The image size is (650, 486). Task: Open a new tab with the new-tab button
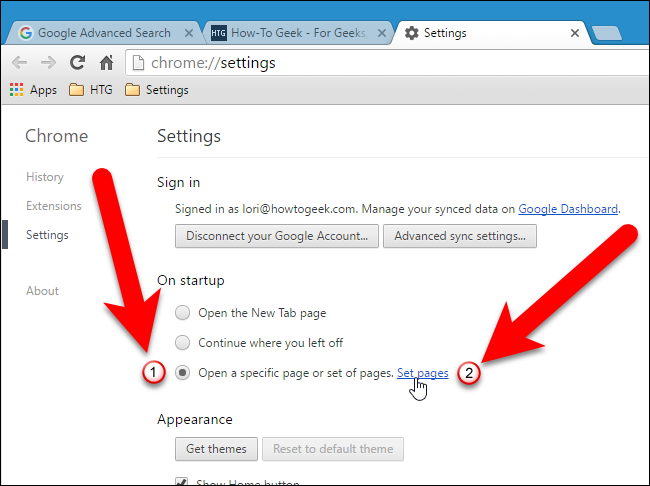click(x=606, y=33)
